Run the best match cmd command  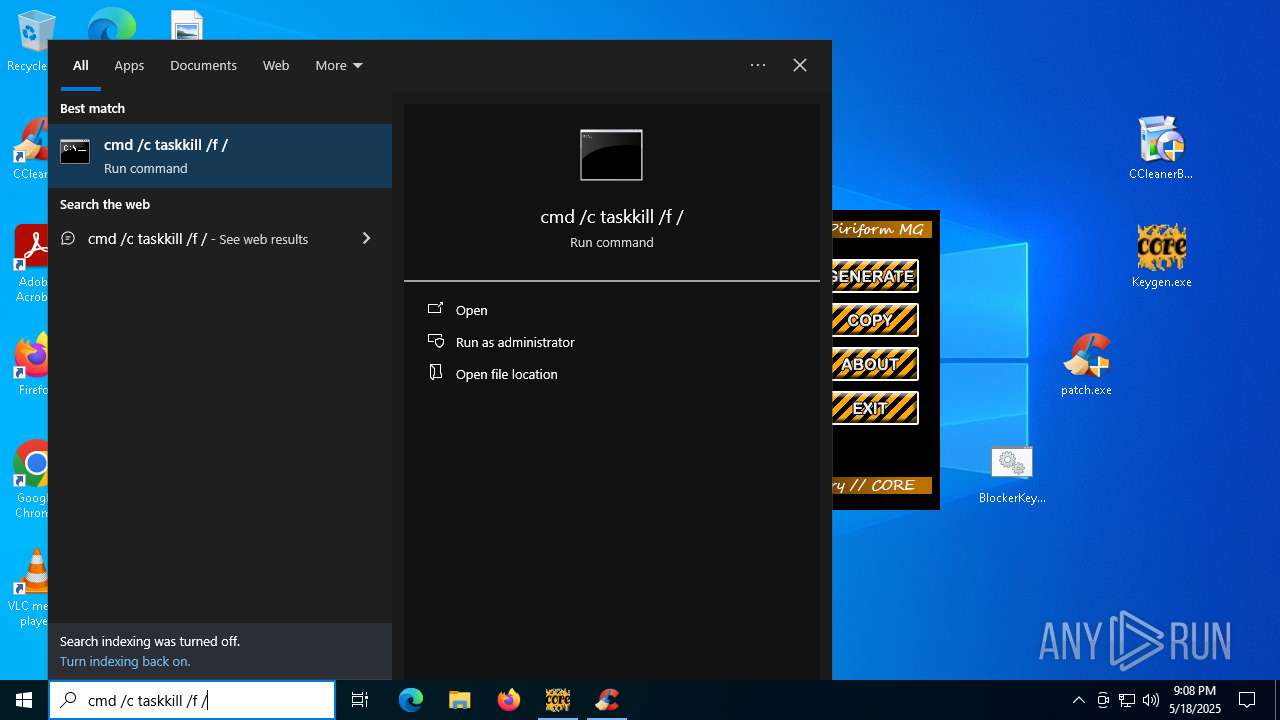pos(220,156)
